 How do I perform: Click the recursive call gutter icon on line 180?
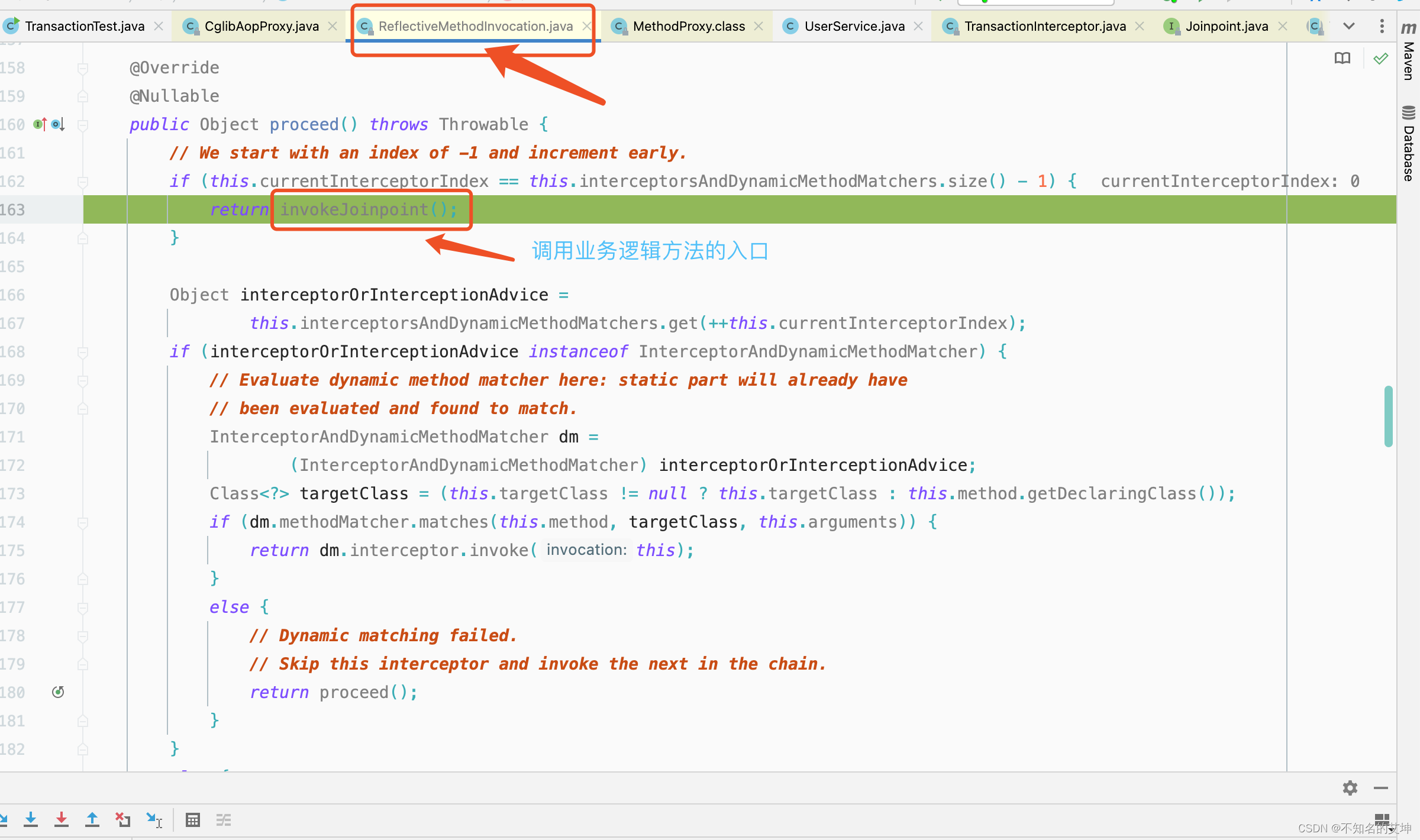click(58, 692)
